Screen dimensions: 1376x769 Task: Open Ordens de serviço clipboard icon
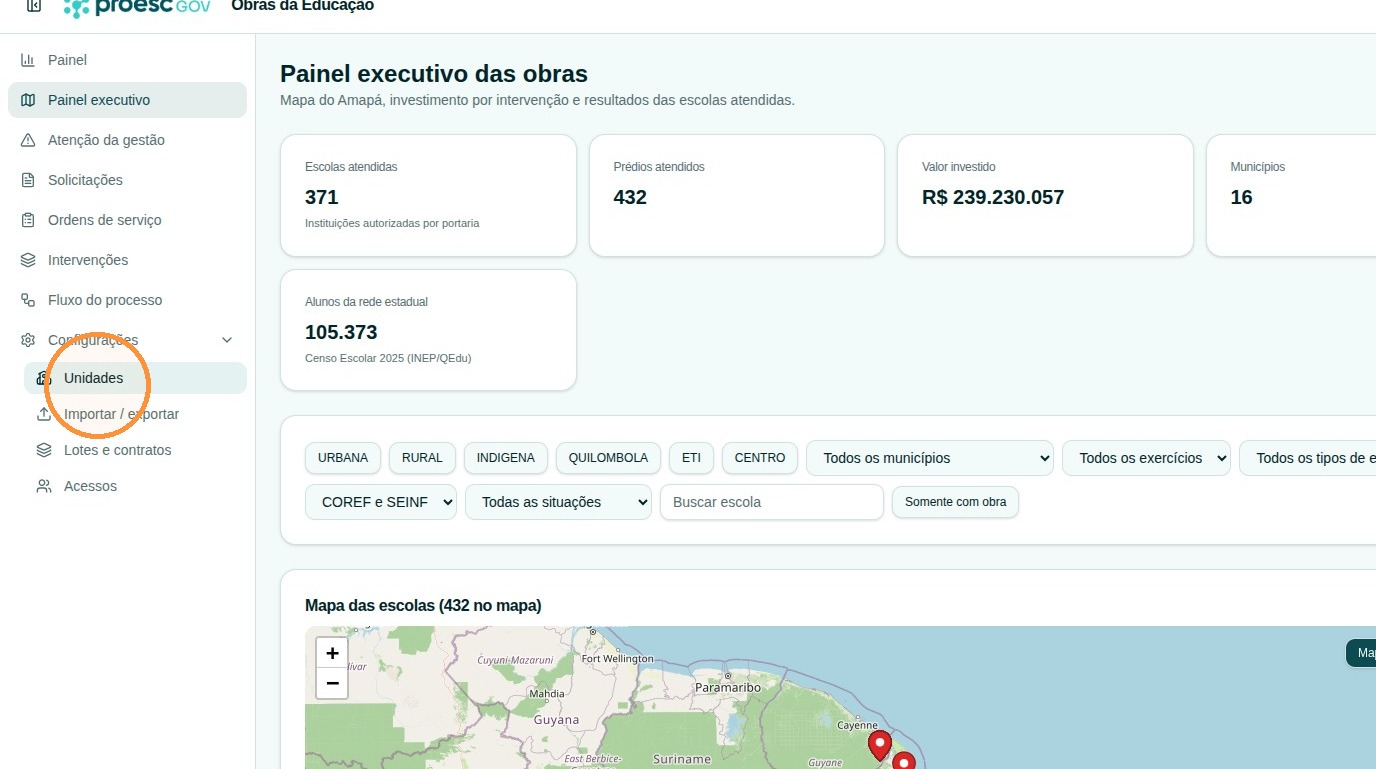28,220
